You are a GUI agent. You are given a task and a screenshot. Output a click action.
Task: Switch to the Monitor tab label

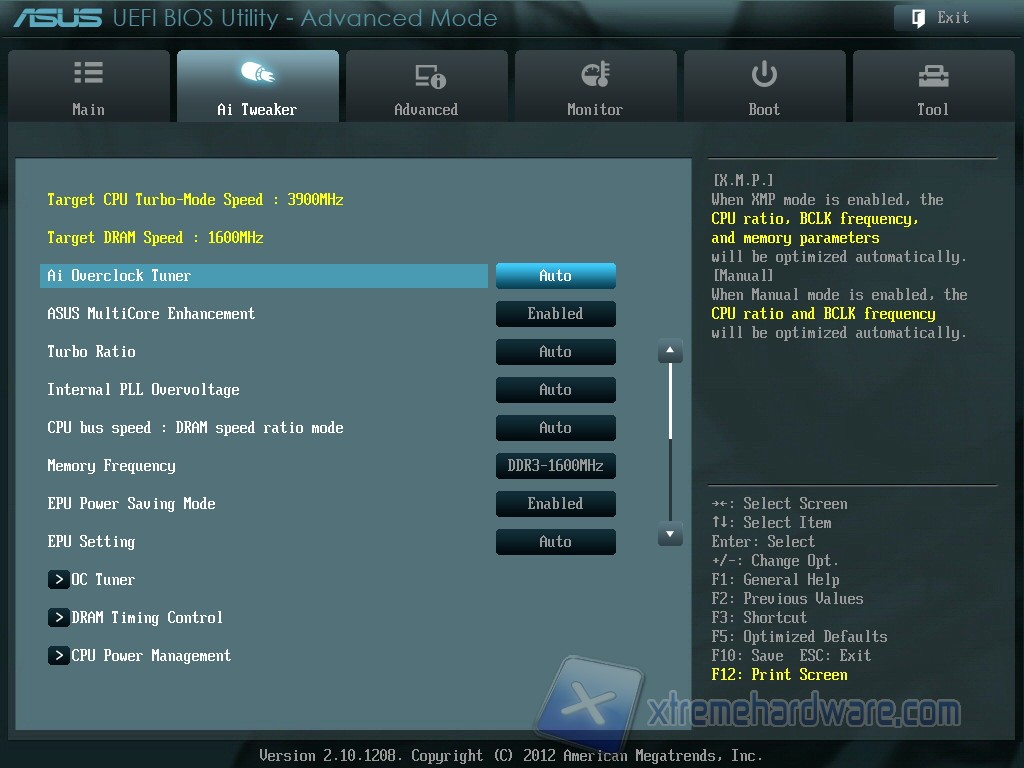click(x=595, y=110)
